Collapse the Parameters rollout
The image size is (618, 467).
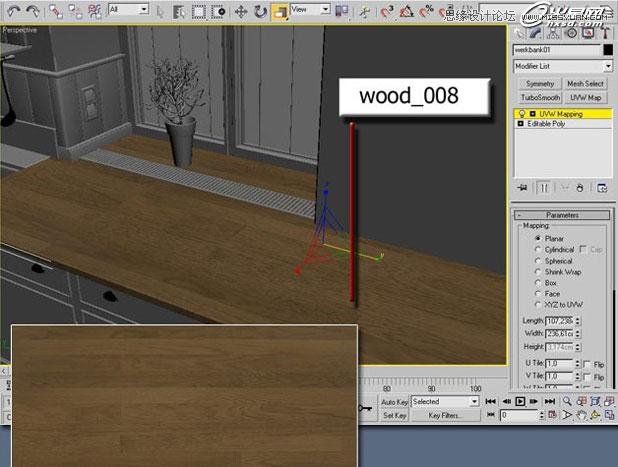561,215
